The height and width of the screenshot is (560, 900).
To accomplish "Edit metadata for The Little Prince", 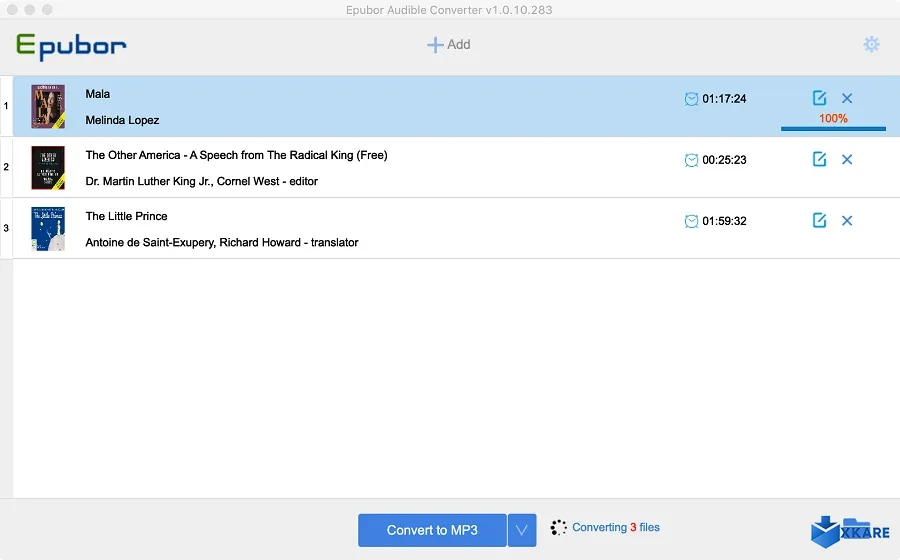I will (x=819, y=220).
